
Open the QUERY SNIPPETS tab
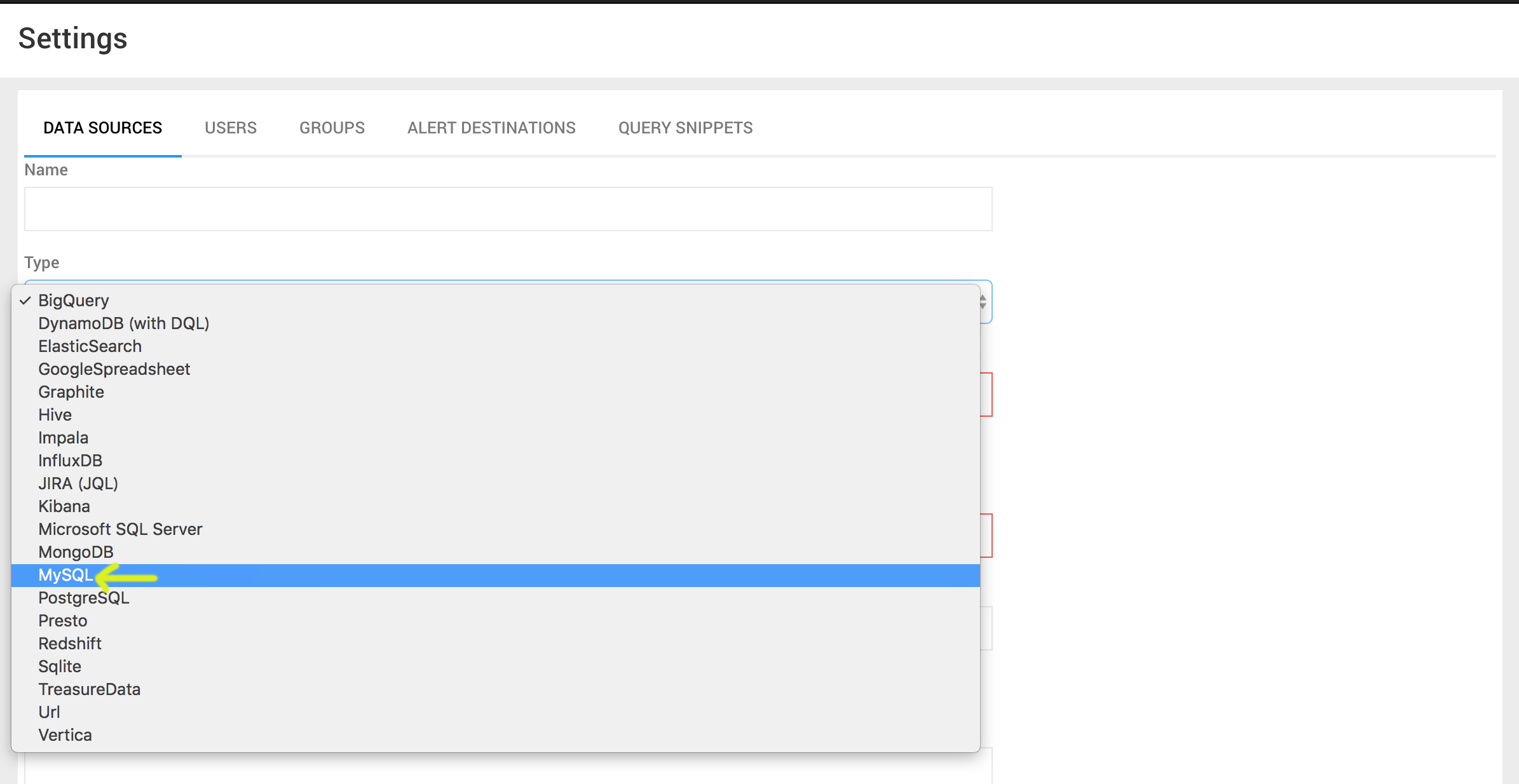(x=685, y=127)
